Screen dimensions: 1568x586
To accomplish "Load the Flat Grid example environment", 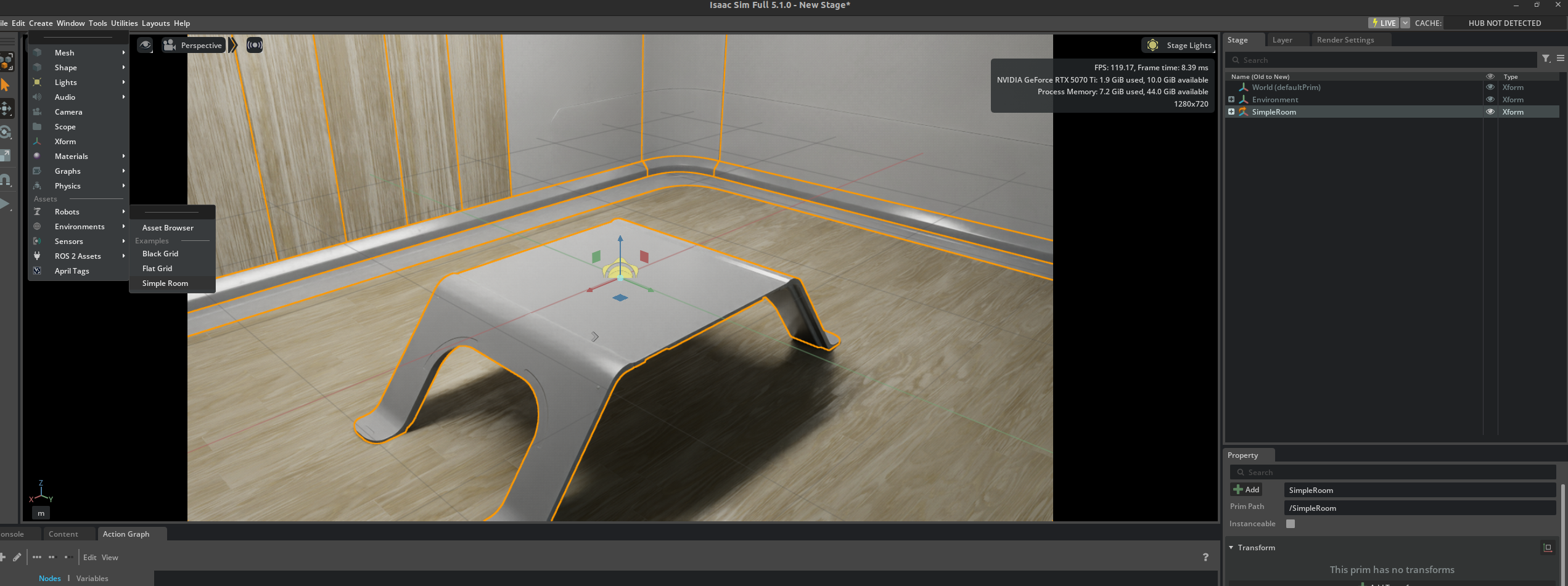I will click(x=172, y=268).
